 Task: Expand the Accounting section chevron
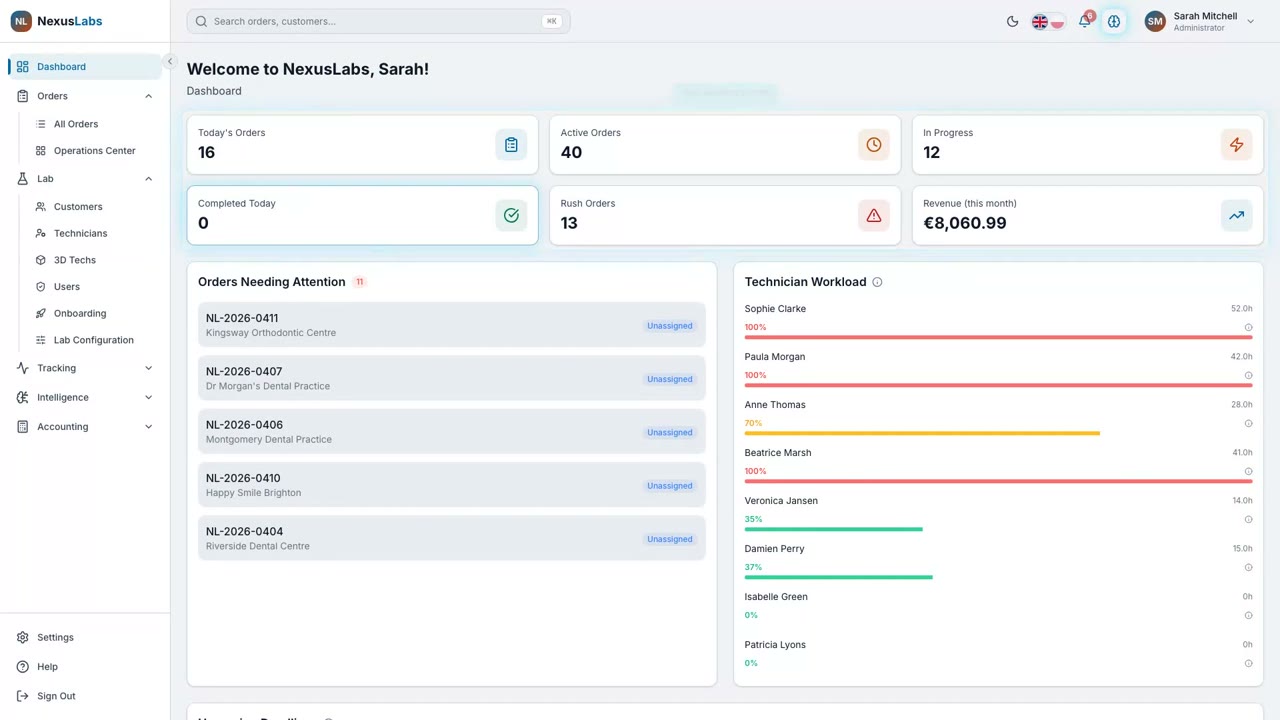[148, 427]
